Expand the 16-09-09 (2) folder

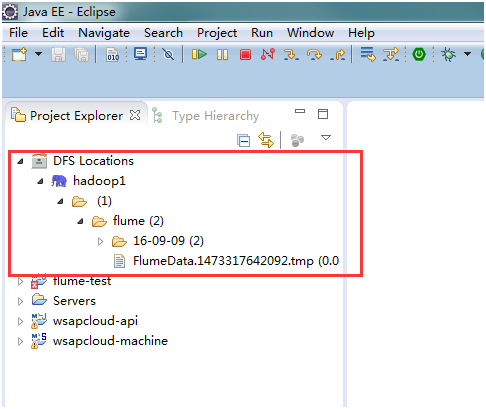[x=100, y=241]
